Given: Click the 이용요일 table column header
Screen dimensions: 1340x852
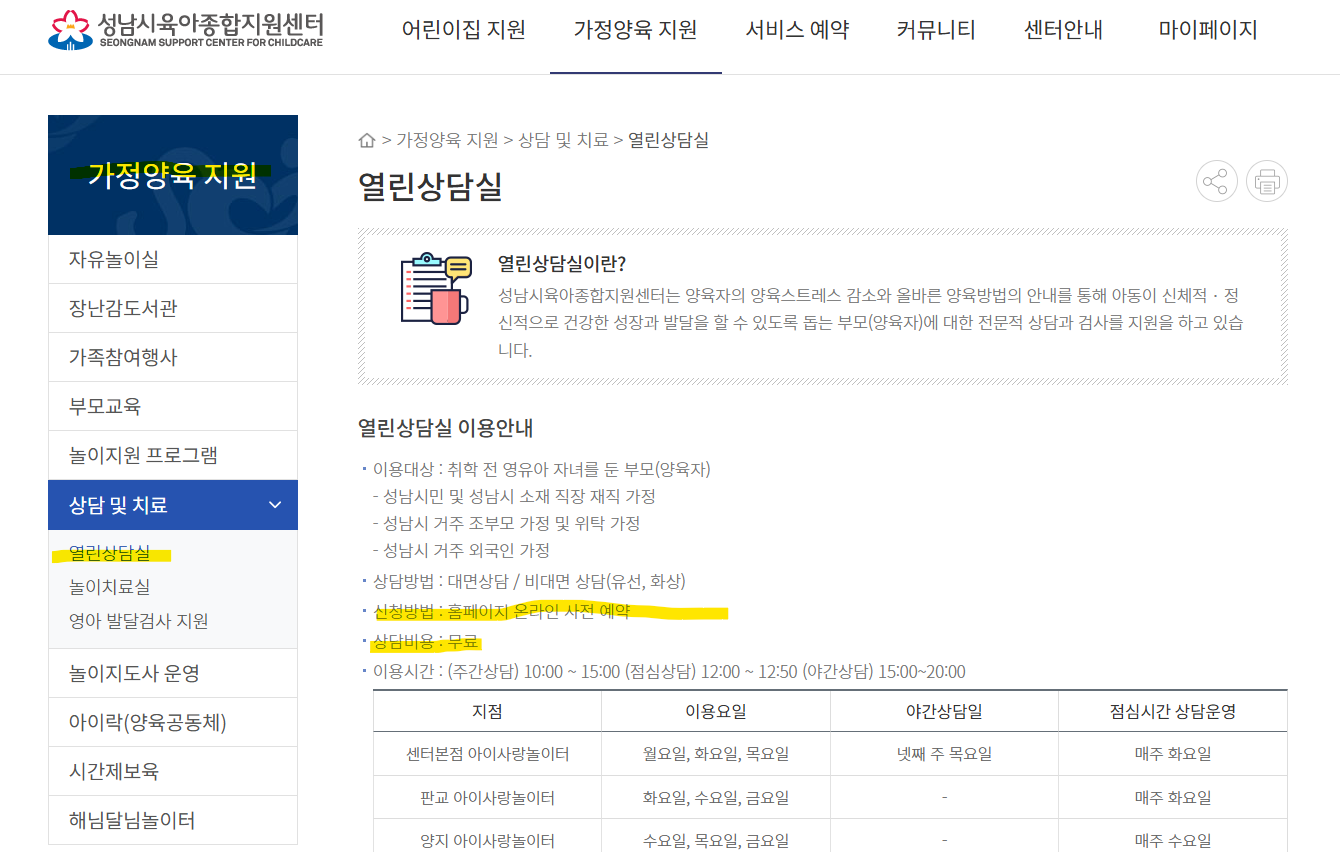Looking at the screenshot, I should 716,712.
